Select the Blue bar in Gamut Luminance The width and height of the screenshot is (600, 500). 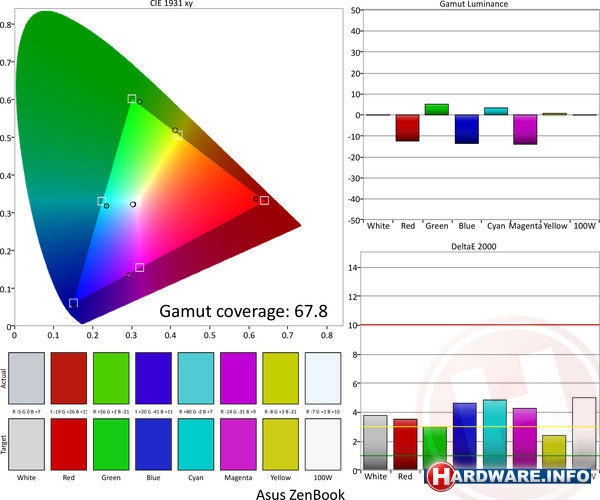[467, 129]
